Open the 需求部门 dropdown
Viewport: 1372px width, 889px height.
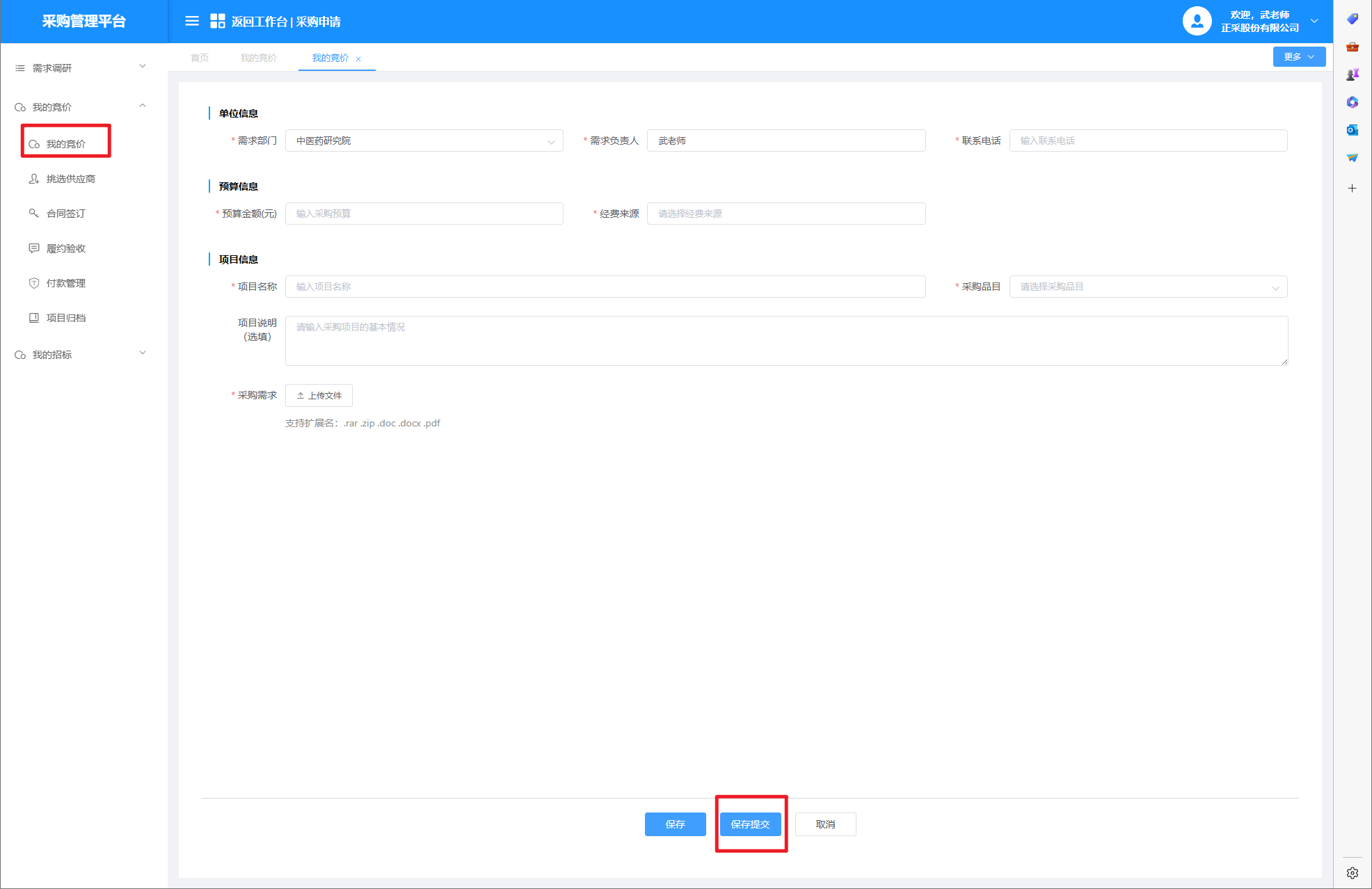coord(424,141)
